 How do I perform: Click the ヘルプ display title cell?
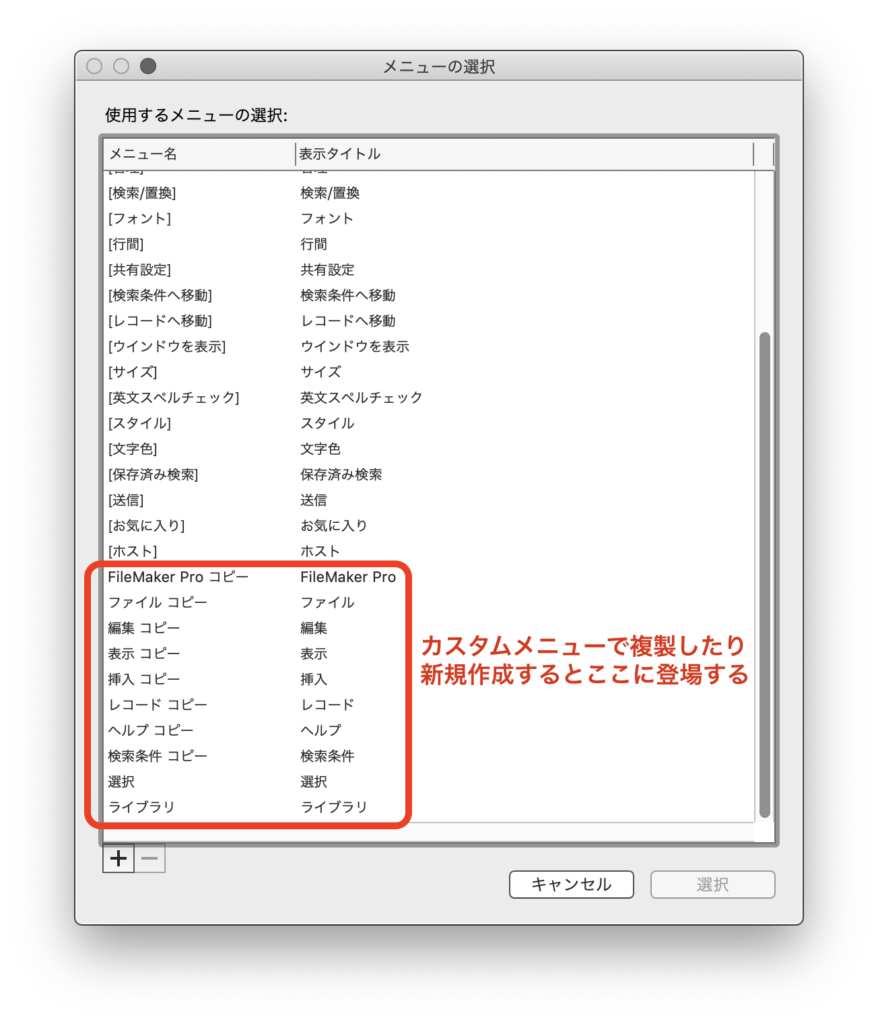(321, 730)
